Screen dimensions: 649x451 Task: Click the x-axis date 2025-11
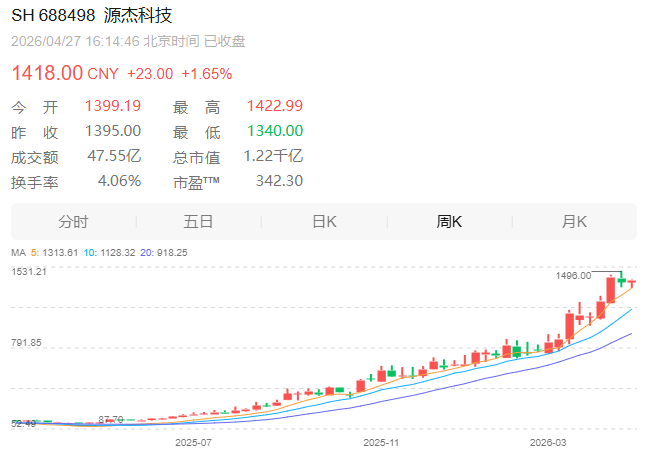381,443
